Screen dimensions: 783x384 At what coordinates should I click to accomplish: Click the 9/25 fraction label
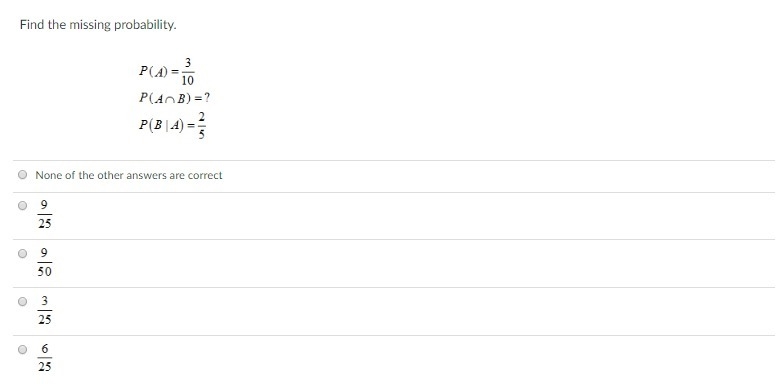pos(44,214)
